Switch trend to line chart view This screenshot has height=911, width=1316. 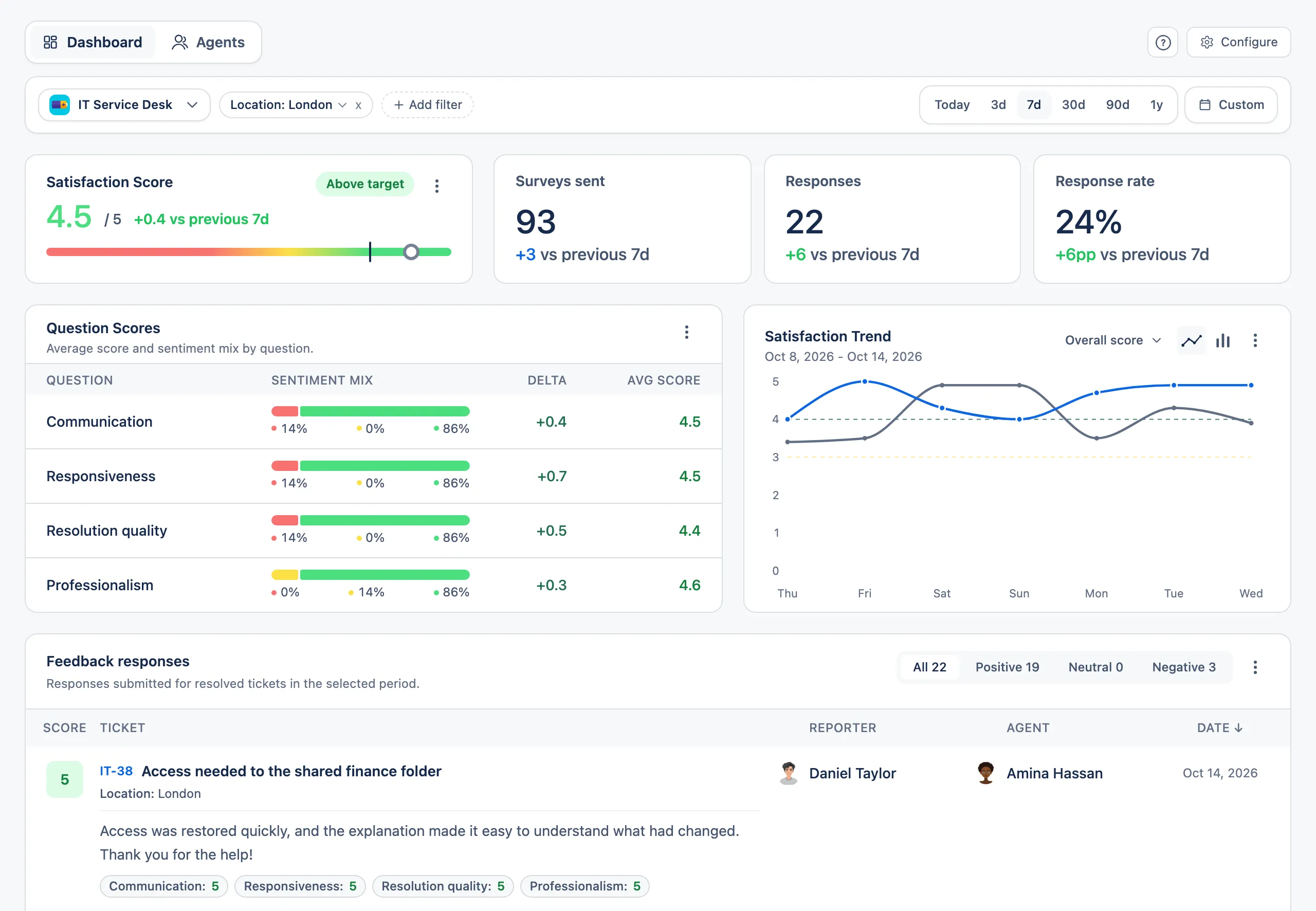tap(1191, 341)
